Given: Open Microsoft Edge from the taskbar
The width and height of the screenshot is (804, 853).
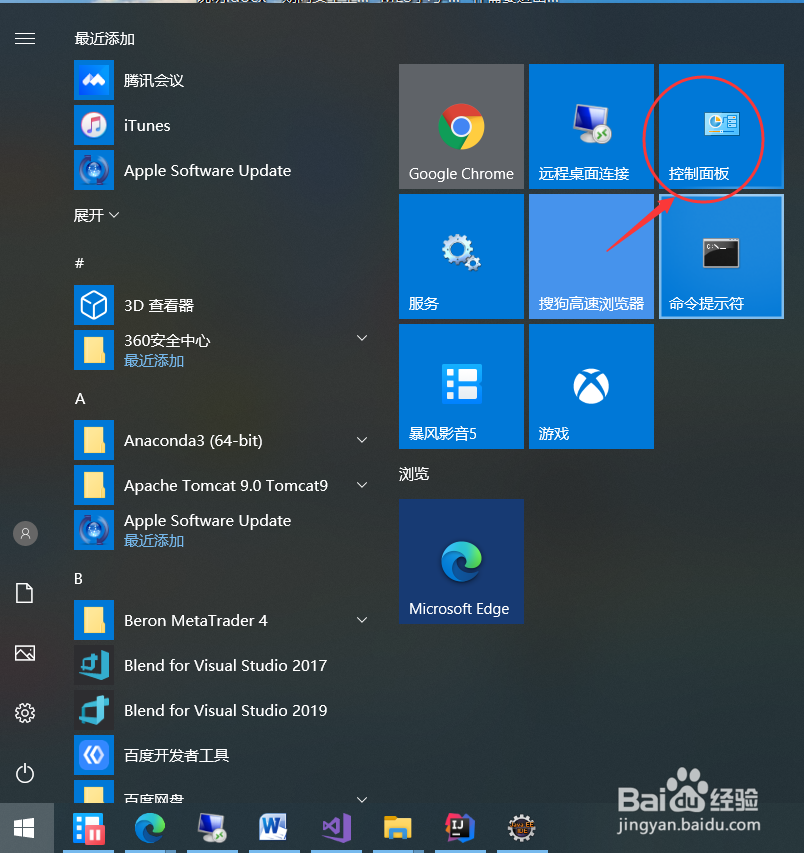Looking at the screenshot, I should tap(150, 828).
